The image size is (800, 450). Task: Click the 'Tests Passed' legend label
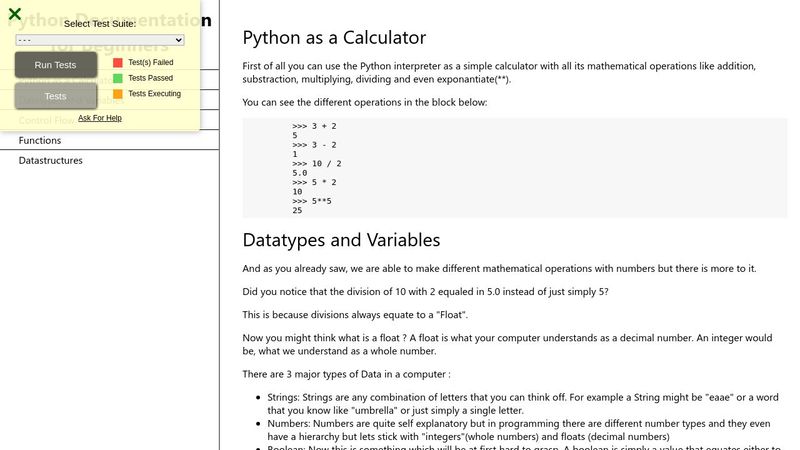150,78
